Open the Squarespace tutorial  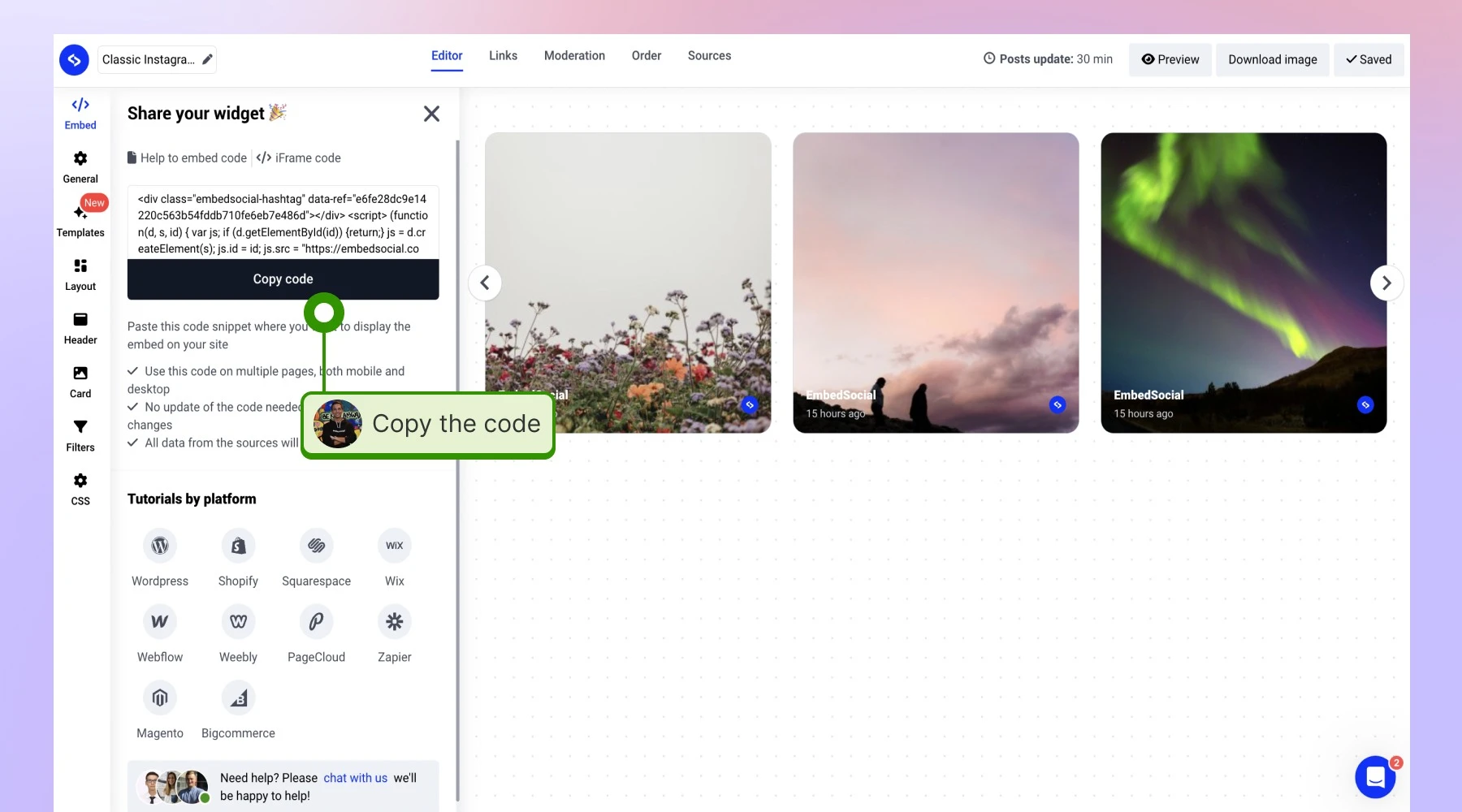(317, 559)
